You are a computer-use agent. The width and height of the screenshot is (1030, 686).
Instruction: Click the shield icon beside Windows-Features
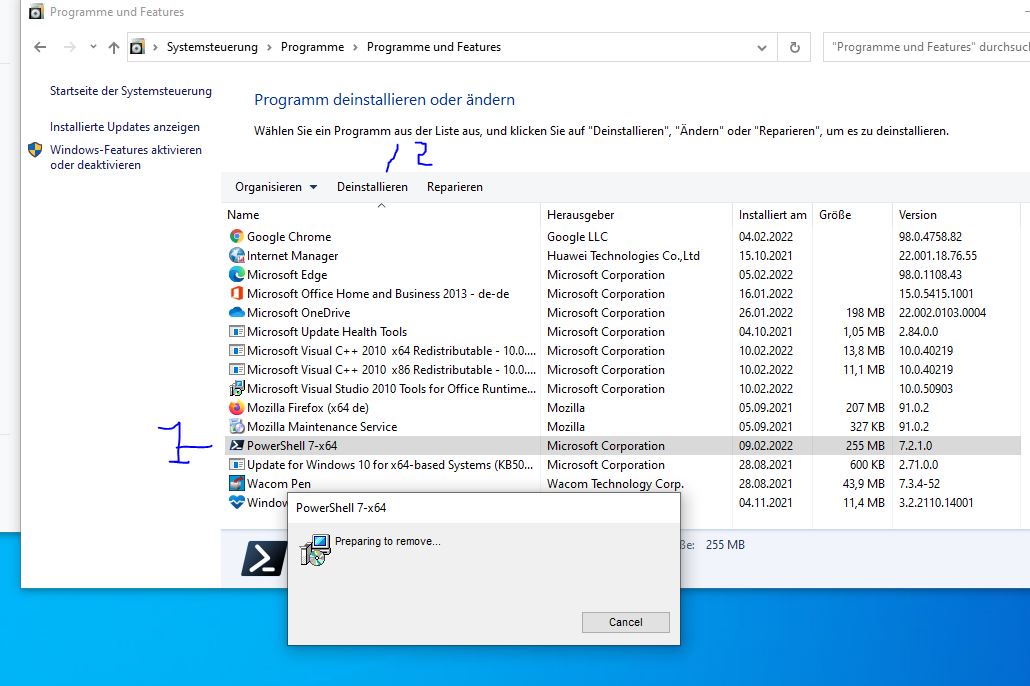click(35, 150)
